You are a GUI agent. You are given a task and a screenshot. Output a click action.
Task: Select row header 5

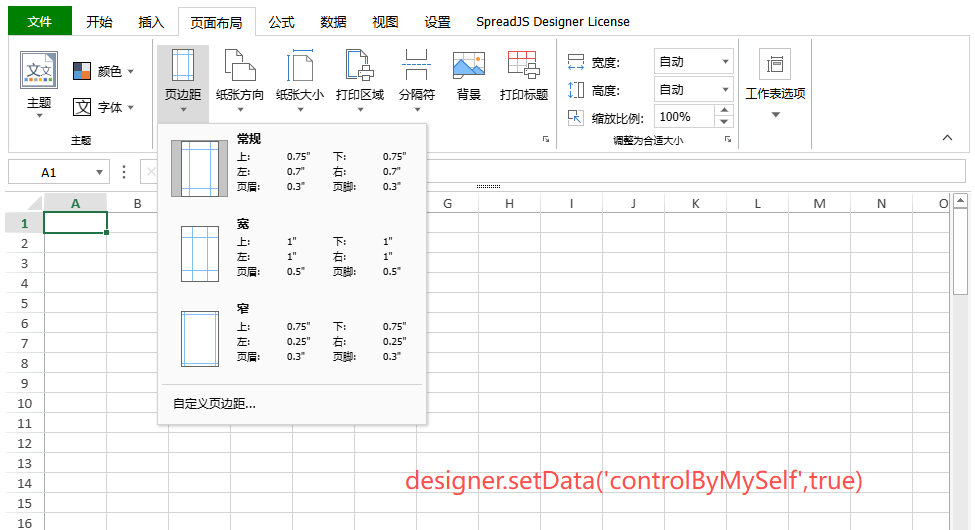pos(25,304)
